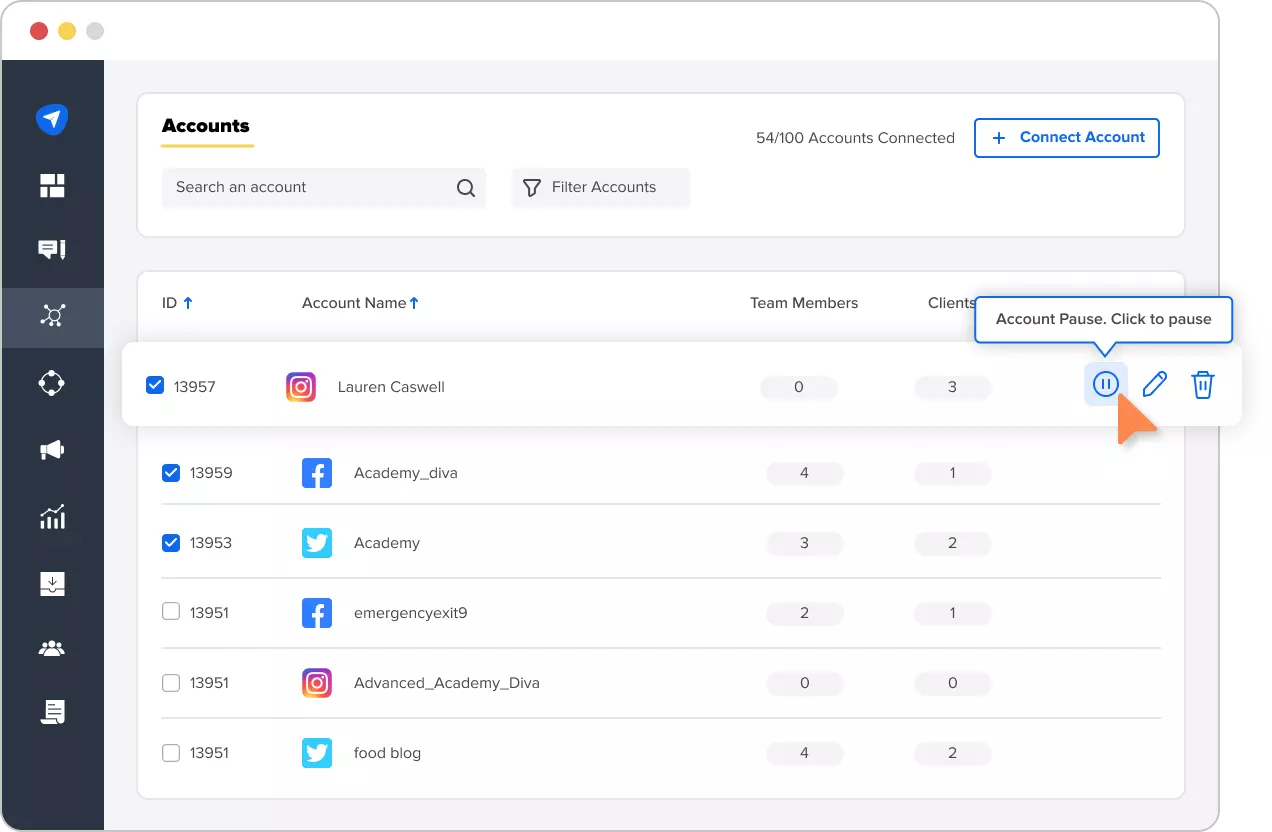Click the Twitter icon beside Academy

pyautogui.click(x=317, y=543)
